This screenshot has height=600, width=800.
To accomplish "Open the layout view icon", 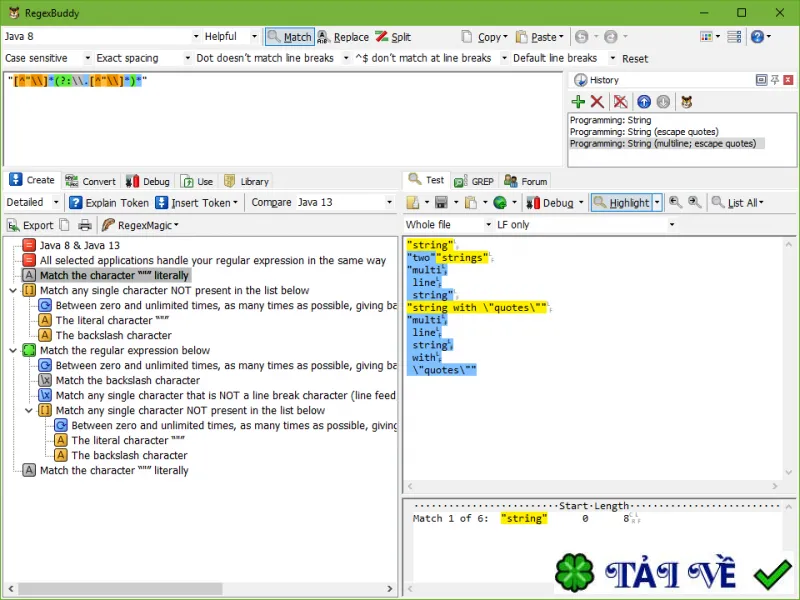I will (x=706, y=37).
